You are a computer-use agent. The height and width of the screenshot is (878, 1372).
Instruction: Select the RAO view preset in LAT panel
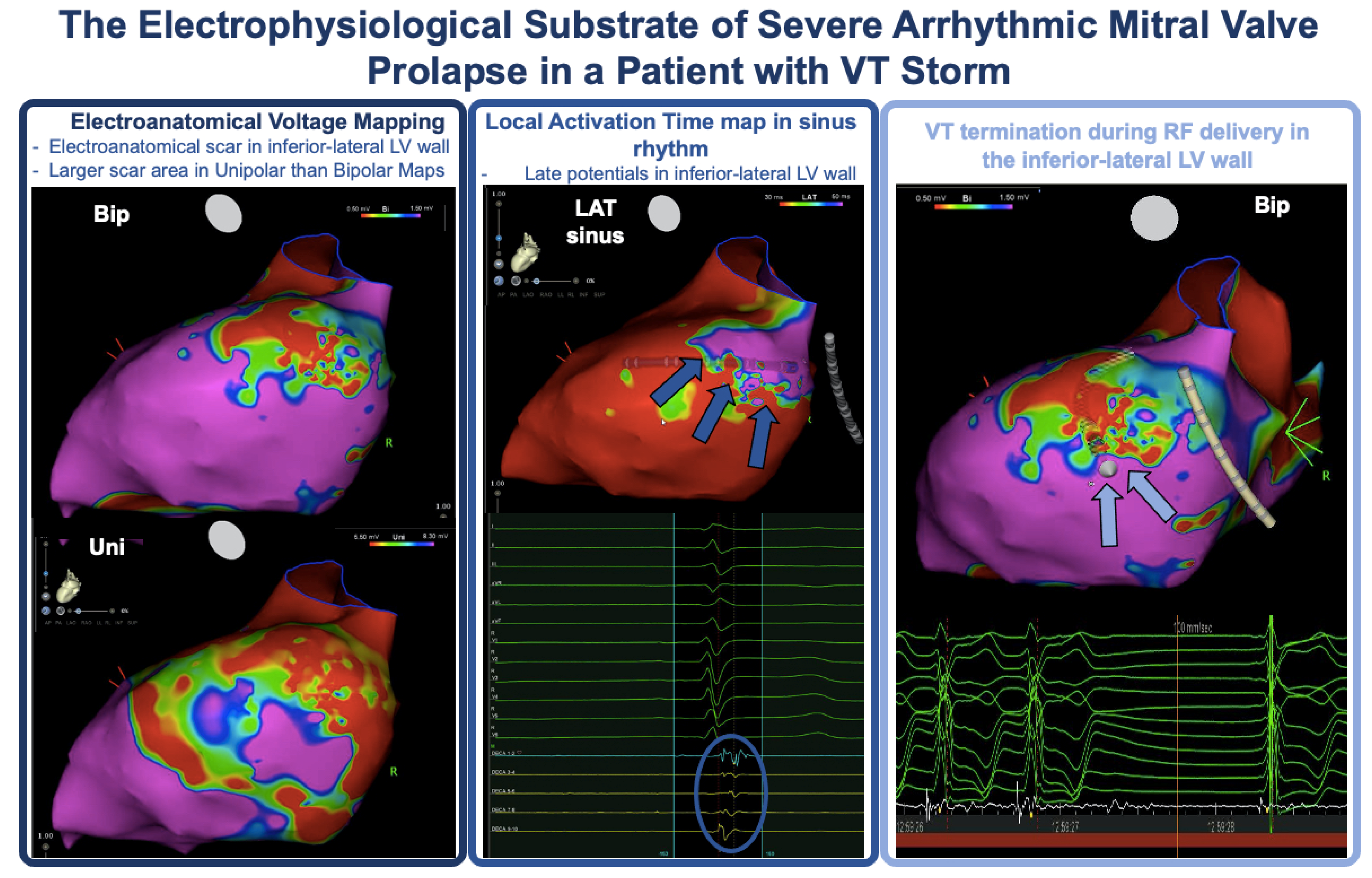[546, 295]
